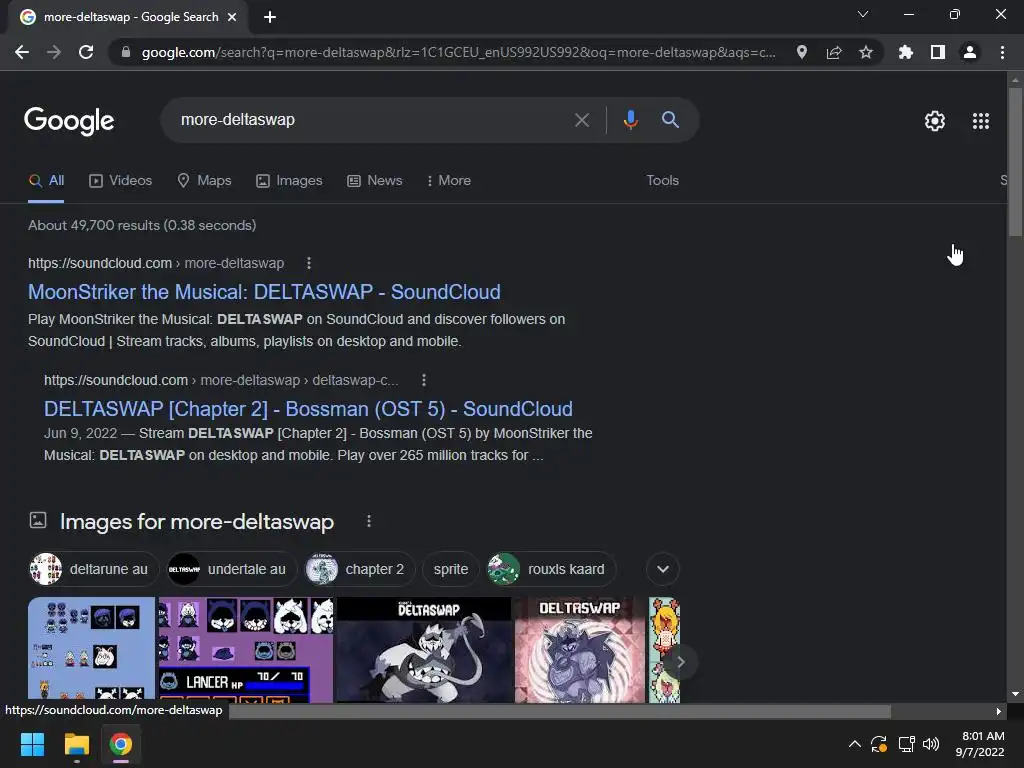Open the pink DELTASWAP artwork thumbnail
1024x768 pixels.
[580, 650]
